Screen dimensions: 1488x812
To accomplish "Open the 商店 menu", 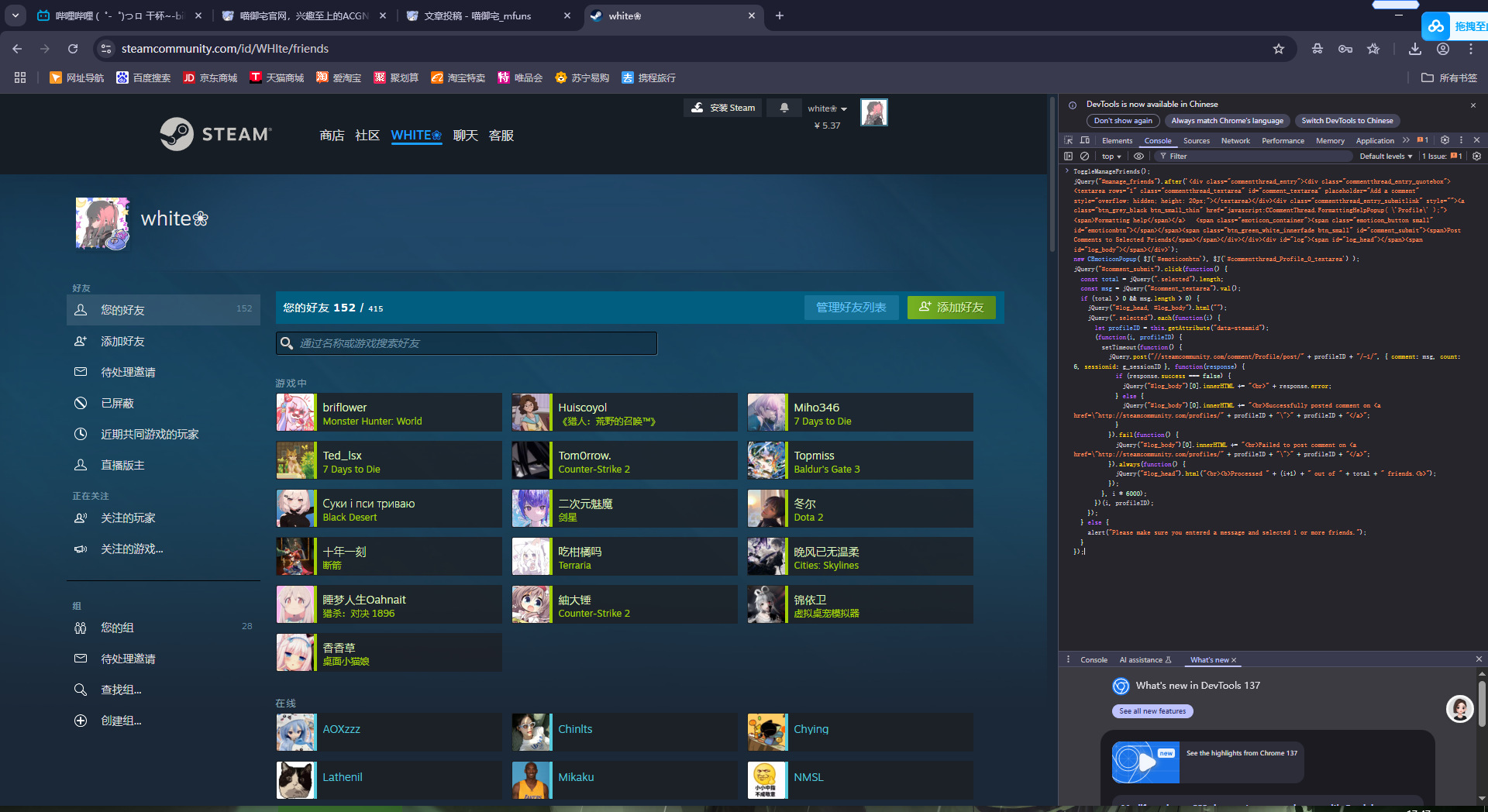I will click(332, 136).
